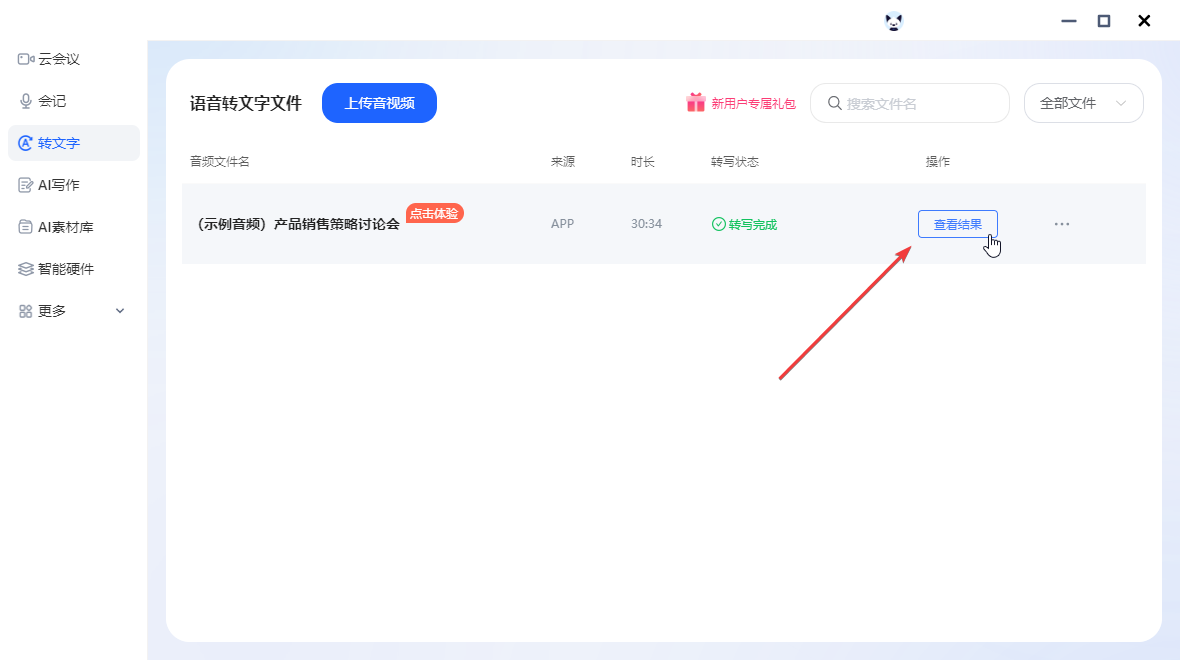Image resolution: width=1180 pixels, height=660 pixels.
Task: Open the (示例音频) 产品销售策略讨论会 file
Action: pos(296,224)
